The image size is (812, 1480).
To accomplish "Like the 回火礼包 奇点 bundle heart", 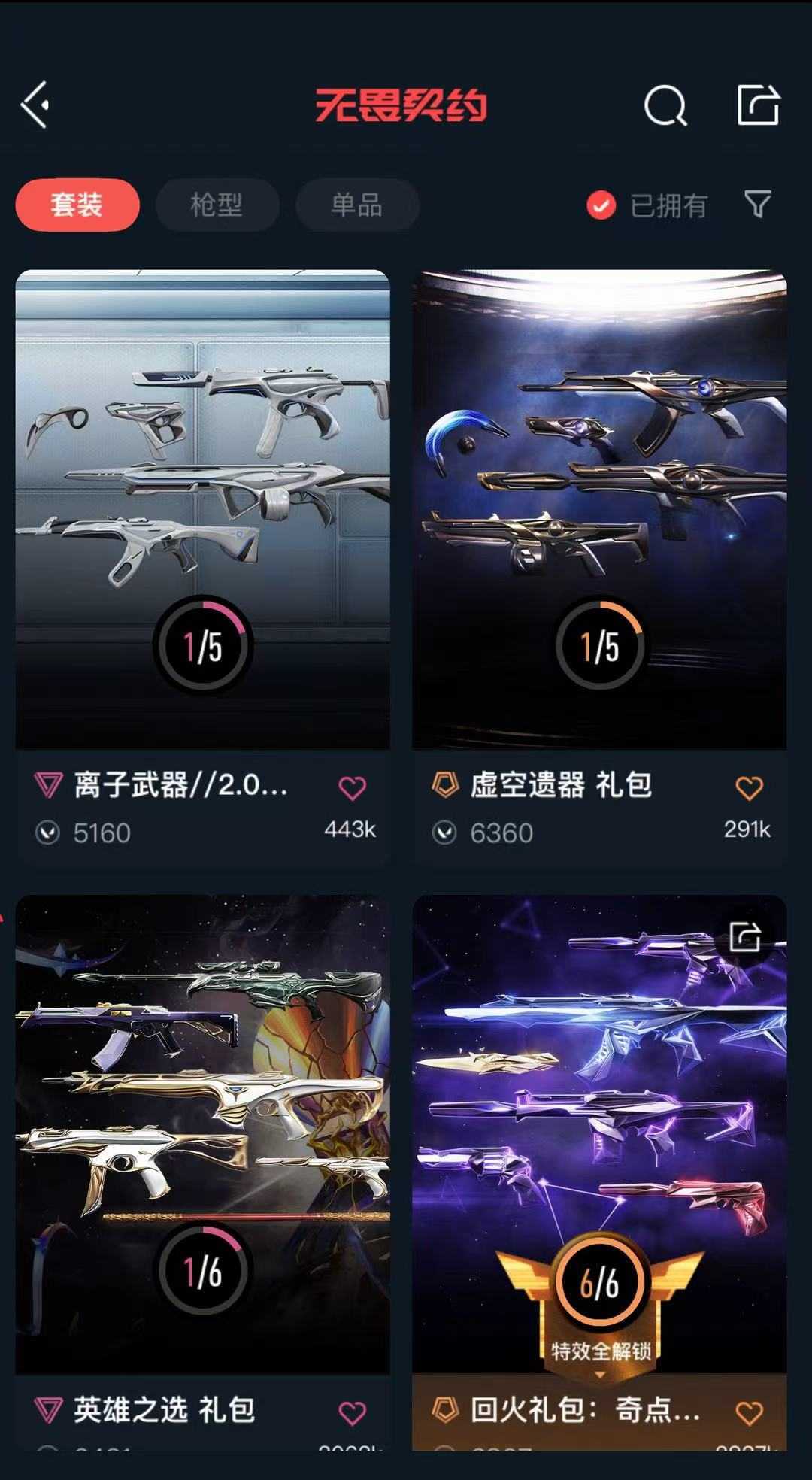I will pyautogui.click(x=749, y=1412).
